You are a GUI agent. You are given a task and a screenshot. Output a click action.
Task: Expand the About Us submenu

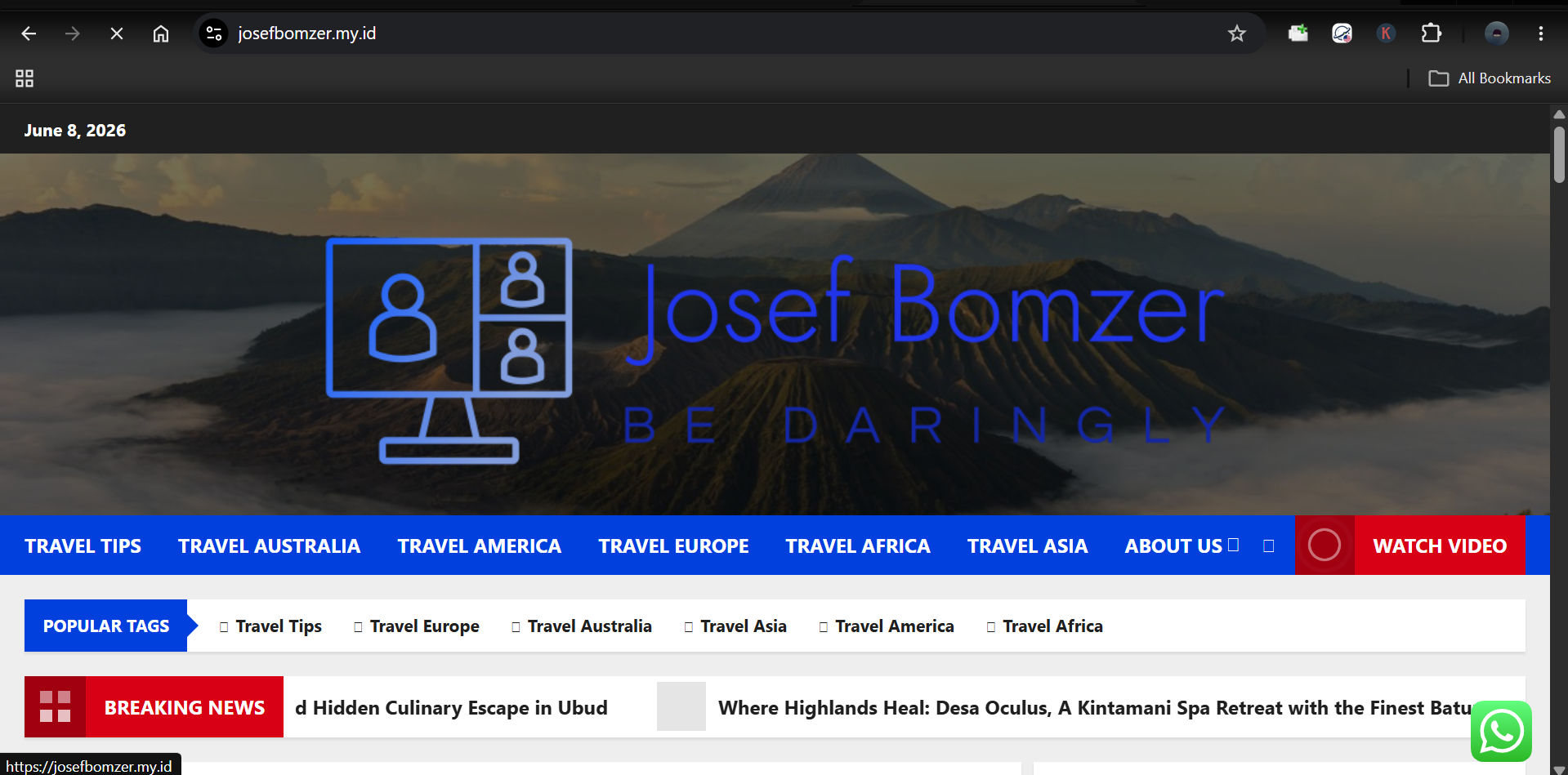point(1234,545)
